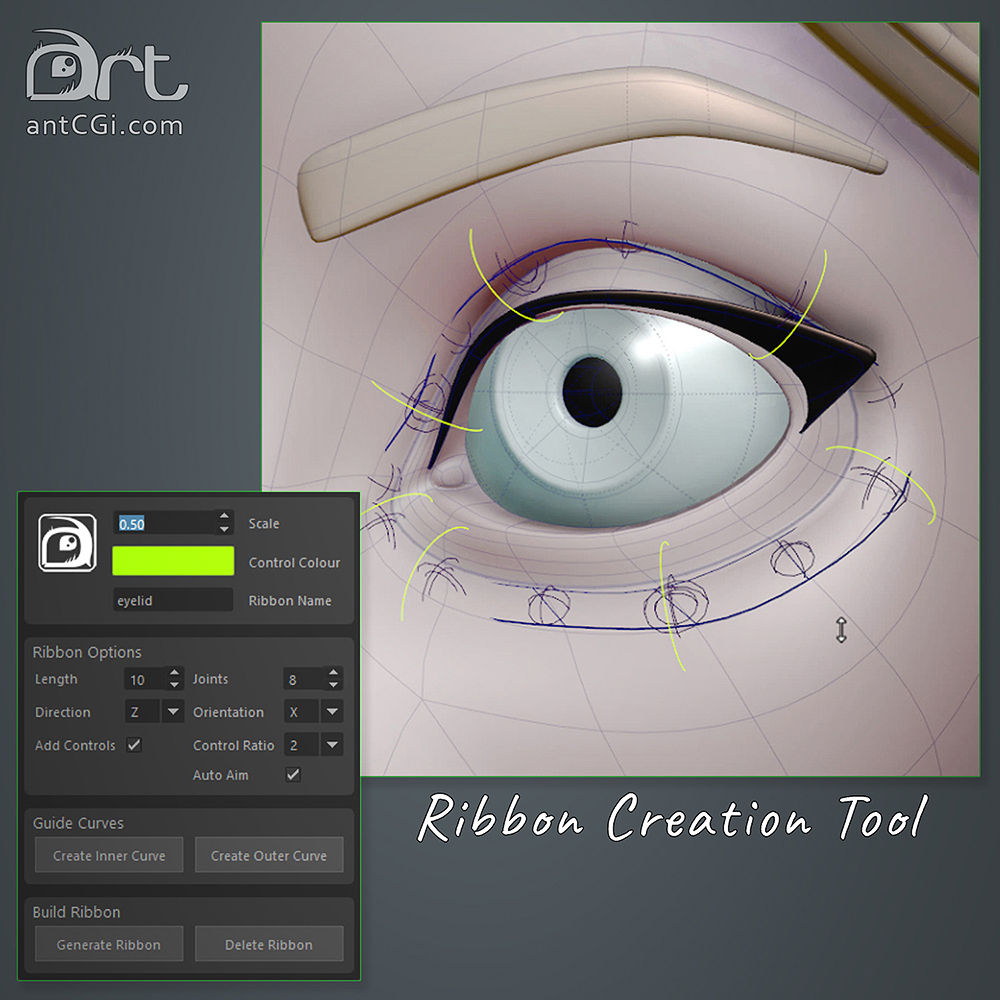Open the Control Ratio dropdown set to 2
The image size is (1000, 1000).
[x=314, y=745]
